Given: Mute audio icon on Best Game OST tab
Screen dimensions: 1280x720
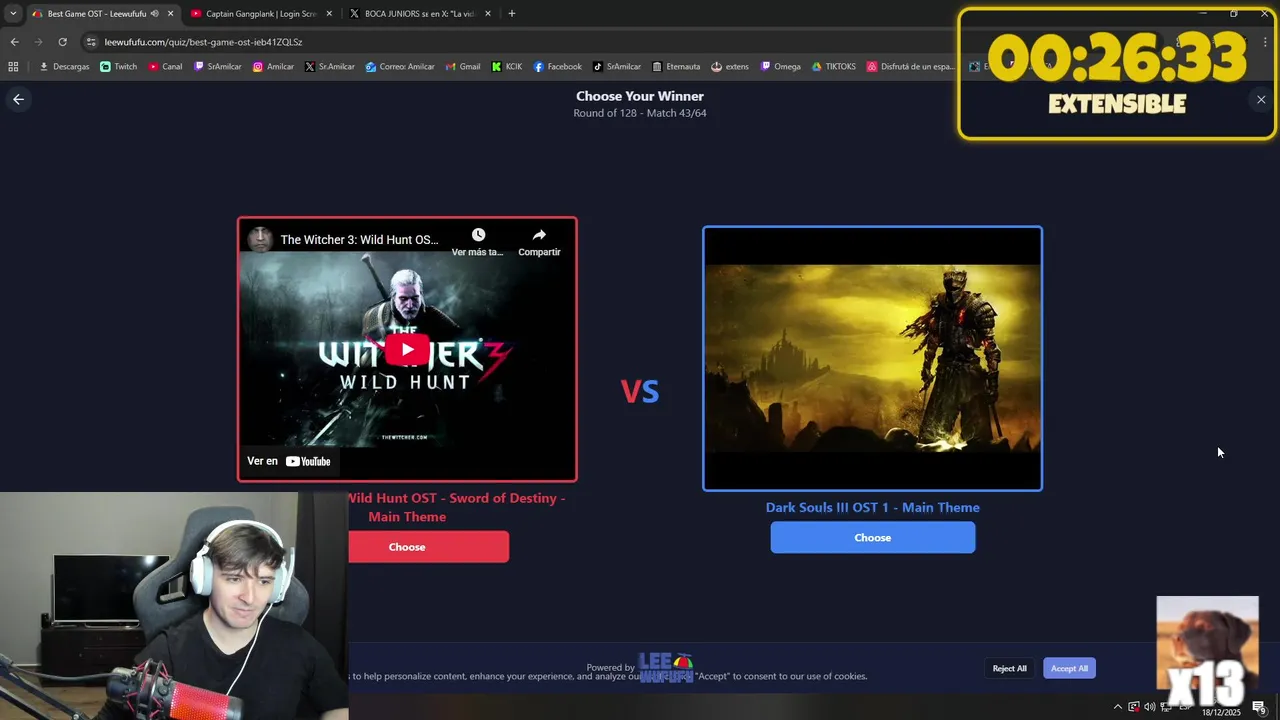Looking at the screenshot, I should tap(155, 14).
